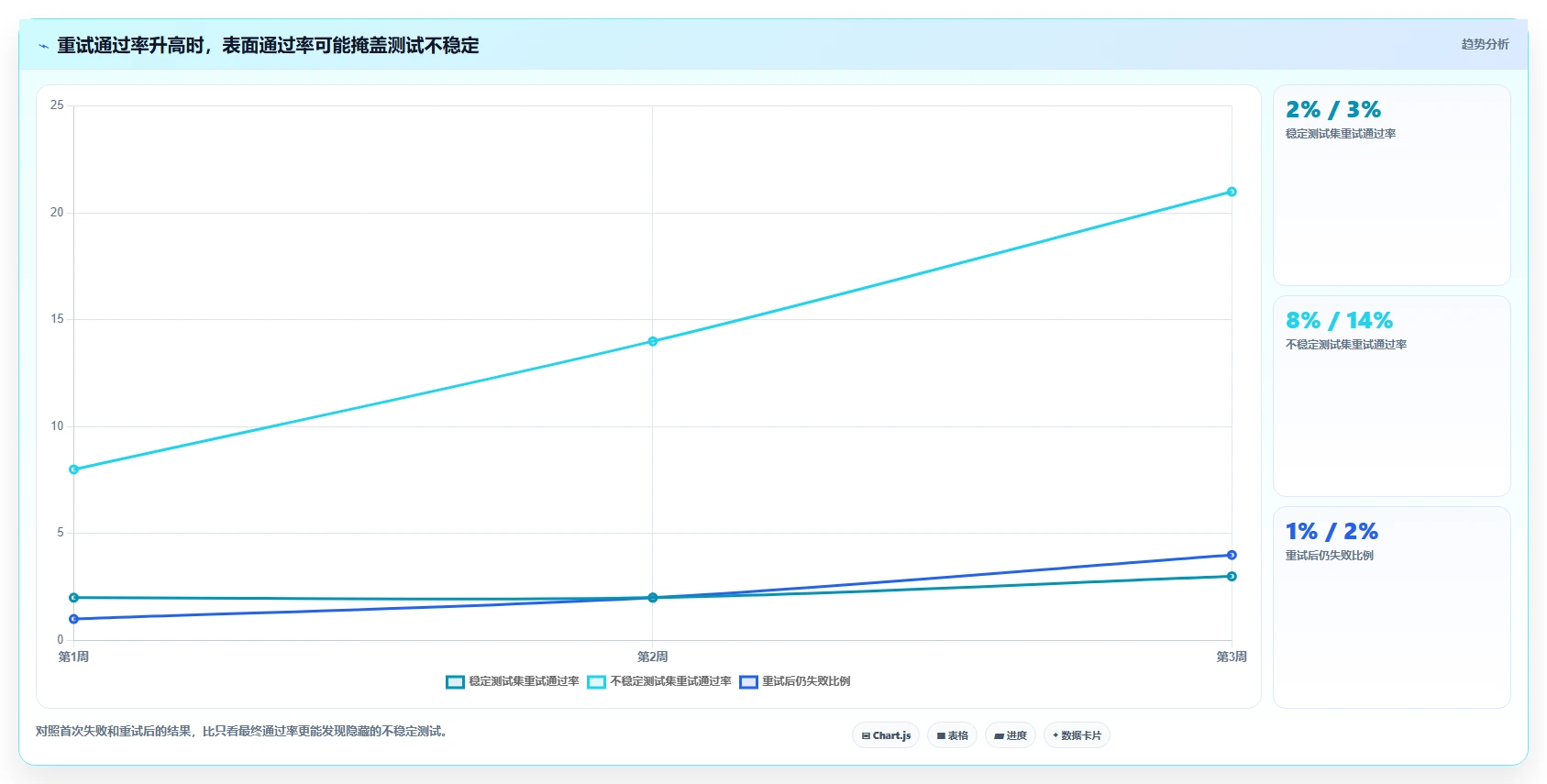The width and height of the screenshot is (1547, 784).
Task: Click the chart title 重试通过率升高时
Action: 130,46
